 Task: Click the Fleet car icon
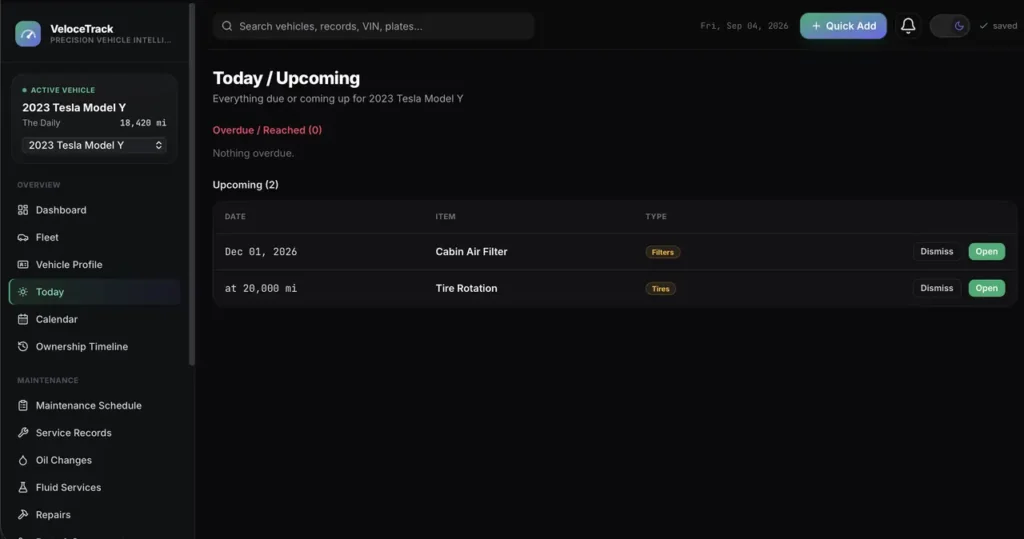click(23, 237)
